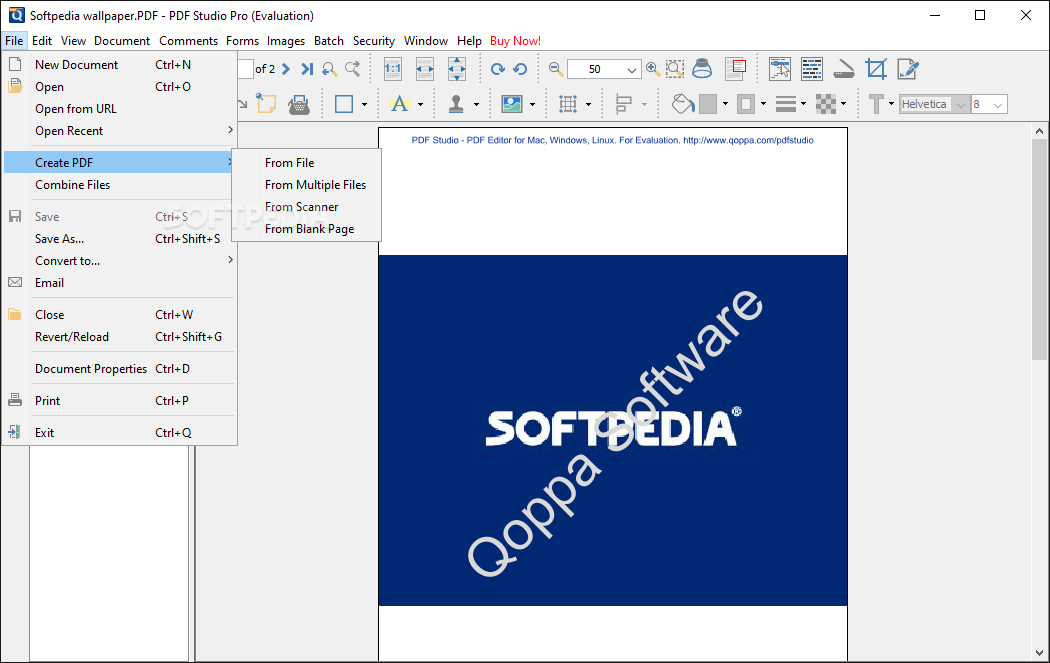Expand the highlight tool dropdown arrow
This screenshot has width=1050, height=663.
[421, 104]
